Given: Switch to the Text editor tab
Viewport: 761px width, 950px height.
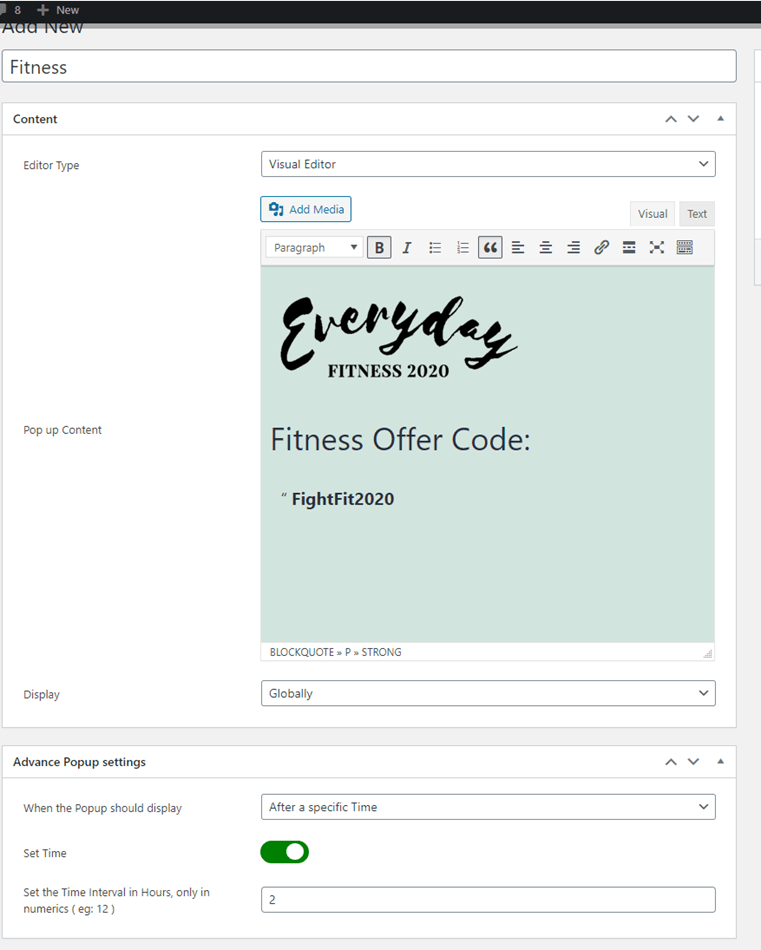Looking at the screenshot, I should (x=697, y=214).
